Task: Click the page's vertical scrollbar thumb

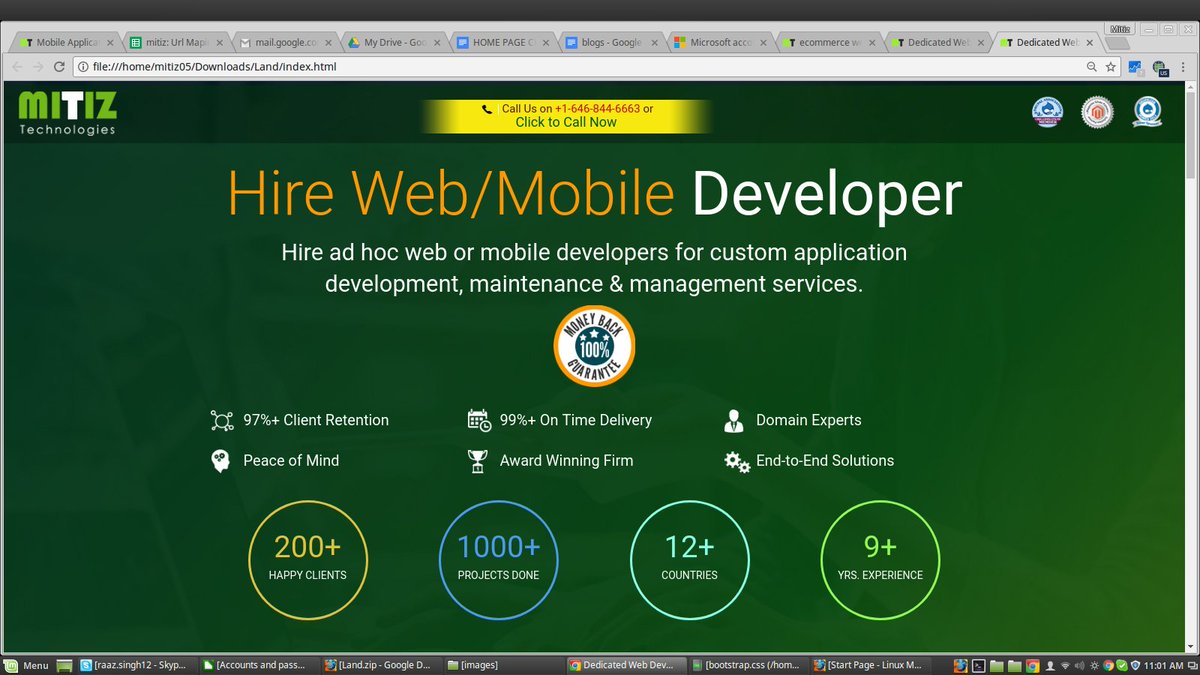Action: [x=1191, y=135]
